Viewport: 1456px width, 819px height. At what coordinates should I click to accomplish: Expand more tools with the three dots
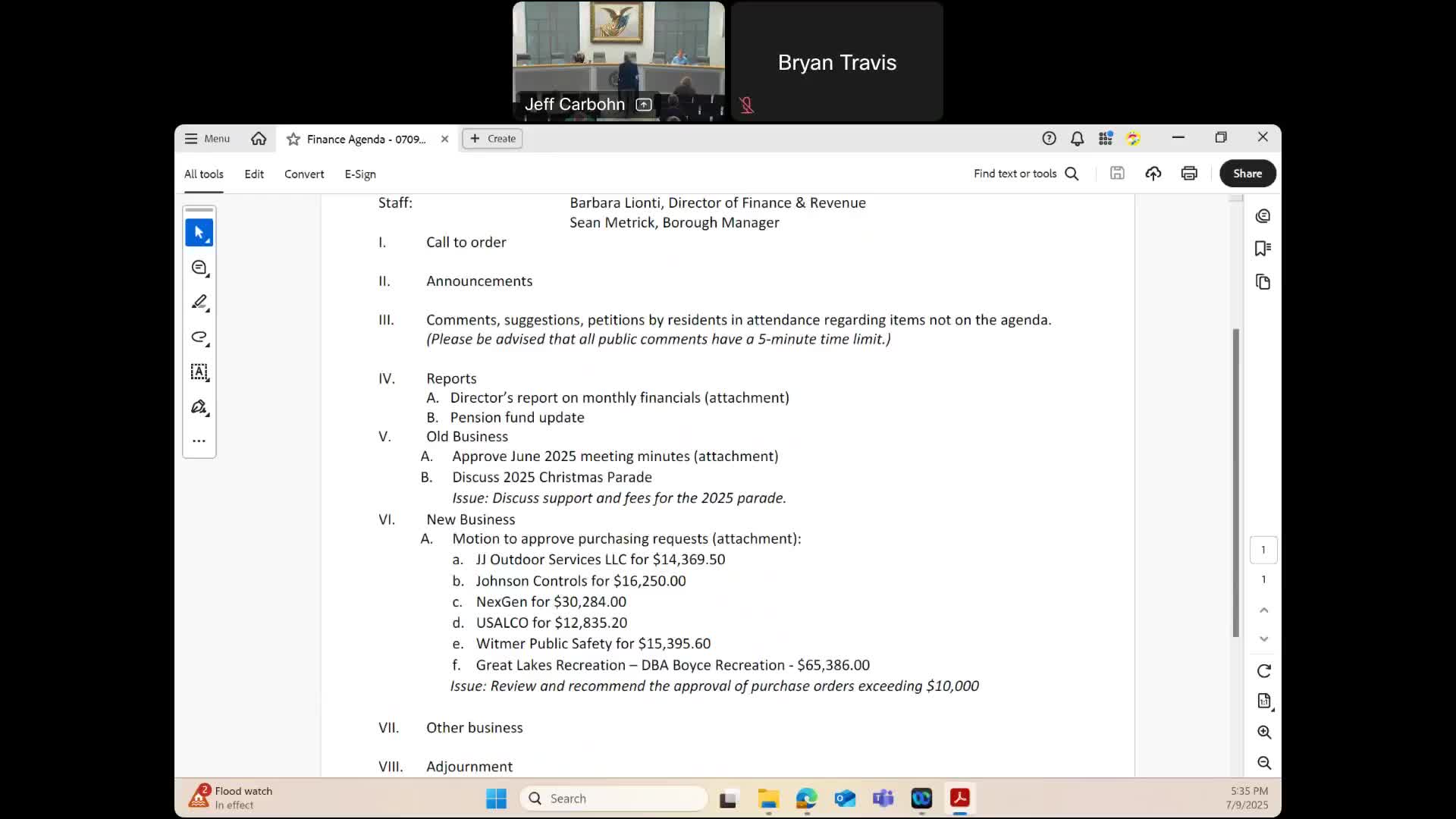coord(199,441)
